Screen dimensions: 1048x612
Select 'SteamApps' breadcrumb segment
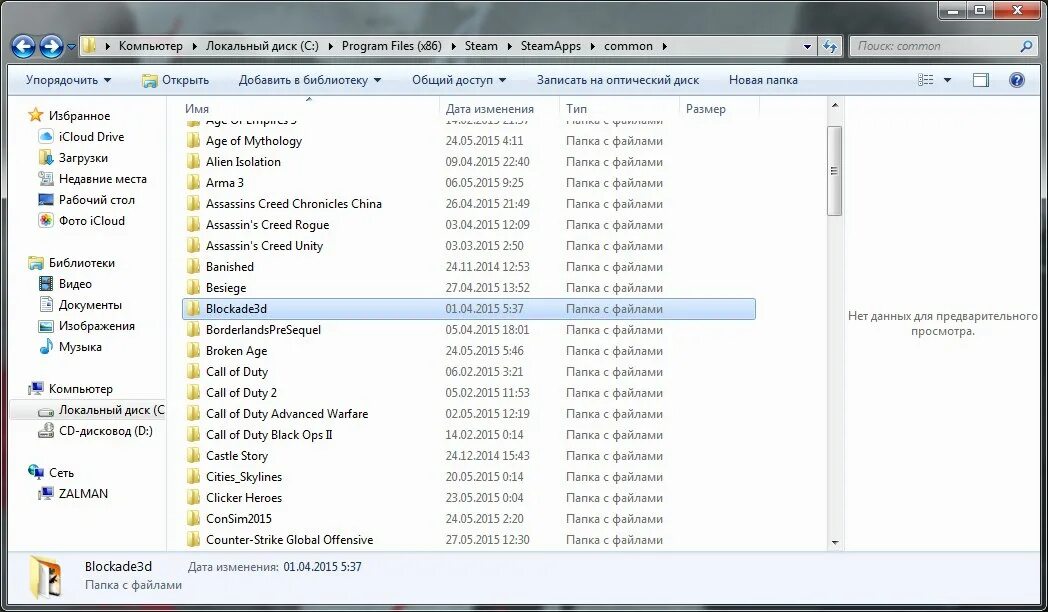tap(551, 46)
